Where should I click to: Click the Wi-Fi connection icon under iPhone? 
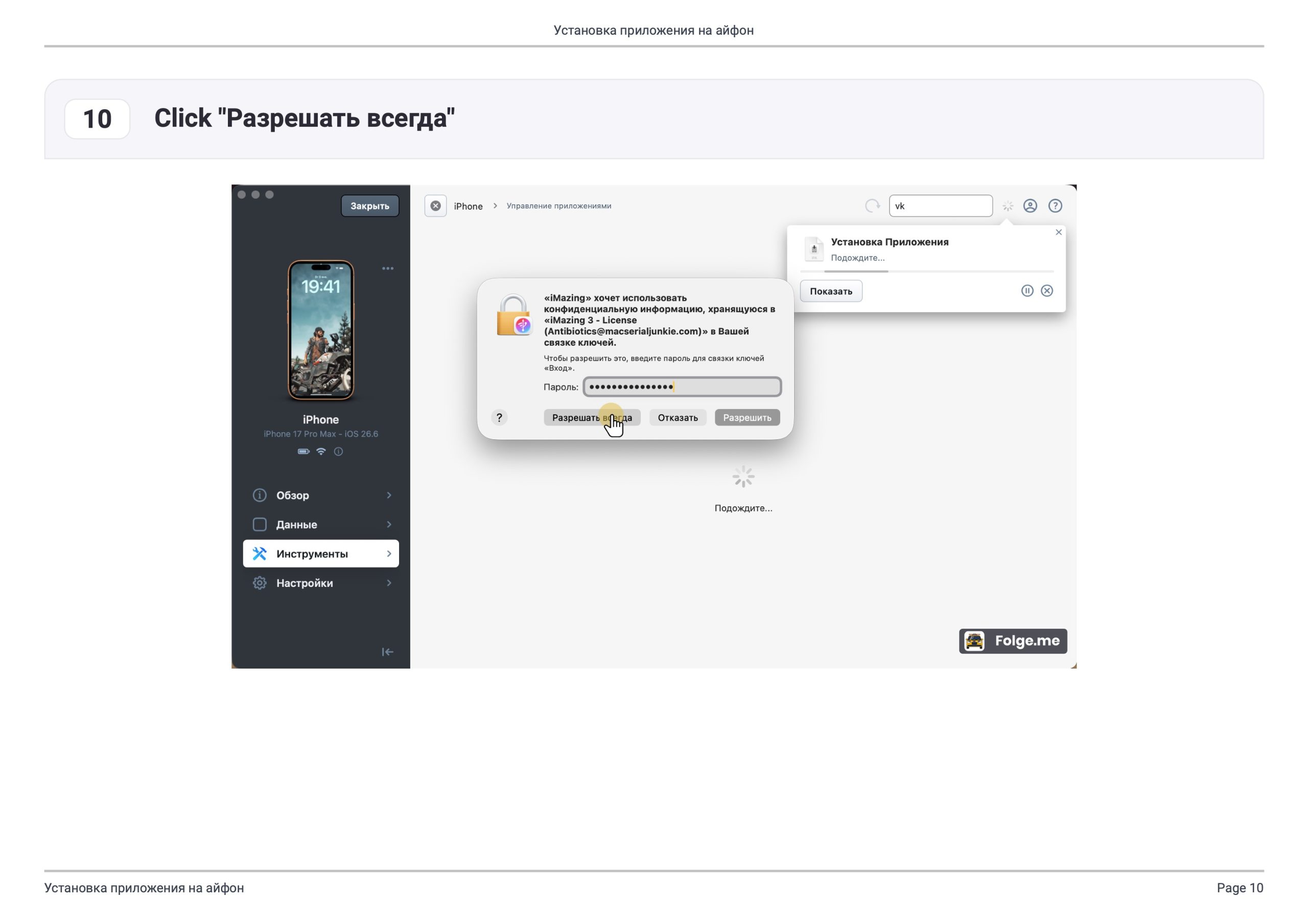321,451
